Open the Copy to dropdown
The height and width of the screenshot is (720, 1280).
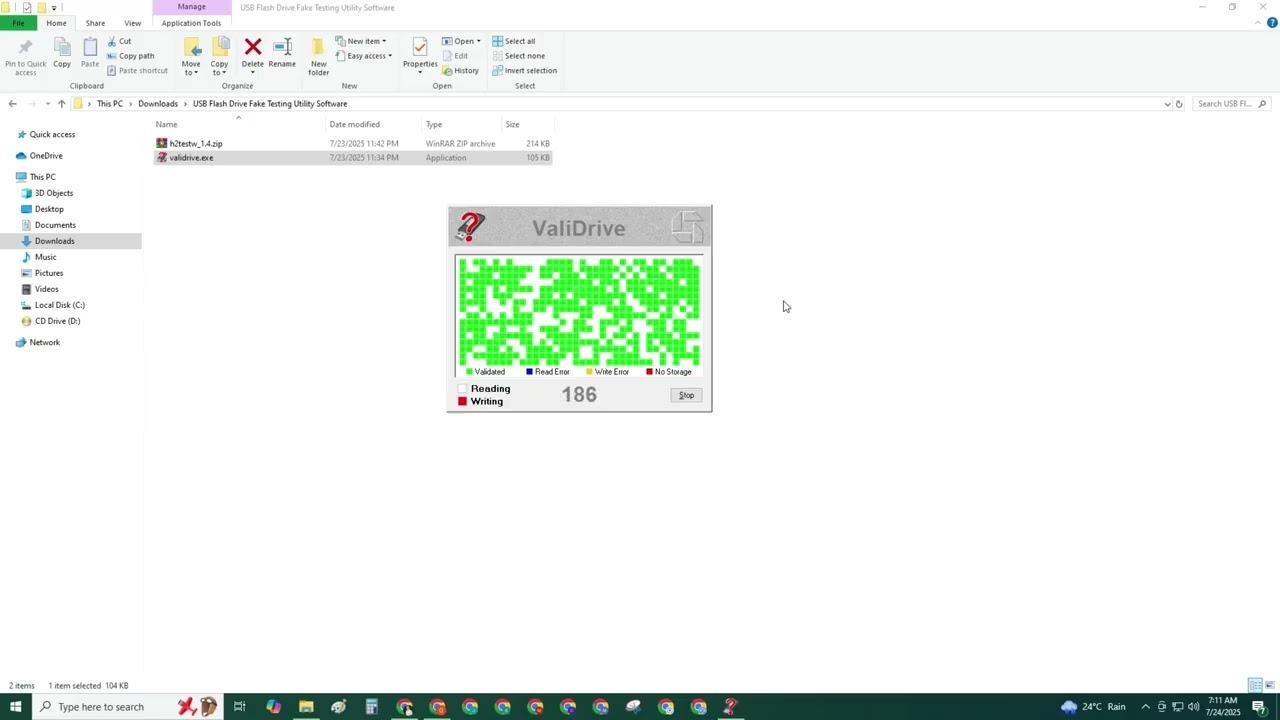219,57
